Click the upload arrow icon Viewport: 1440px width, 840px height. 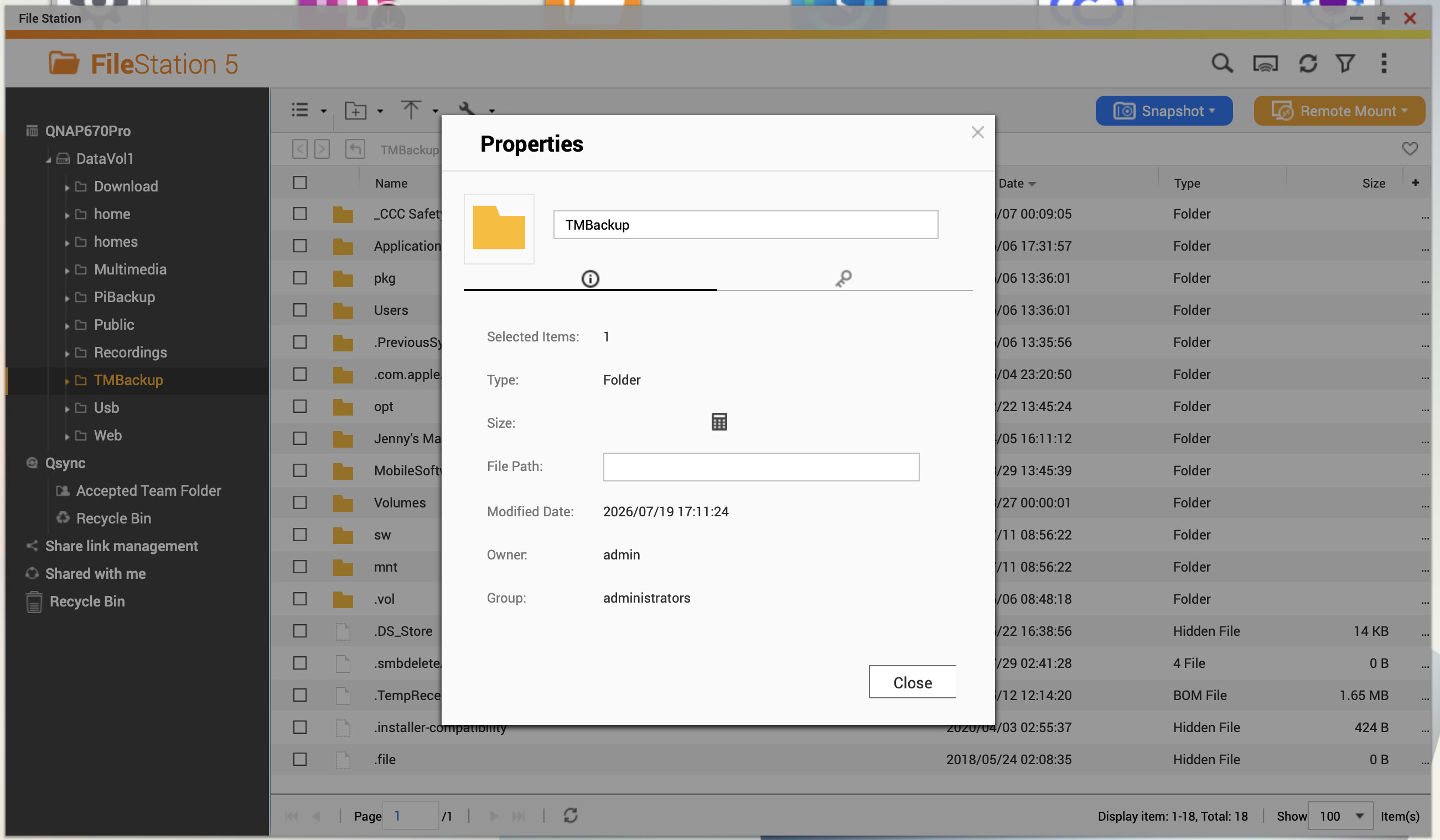click(410, 110)
